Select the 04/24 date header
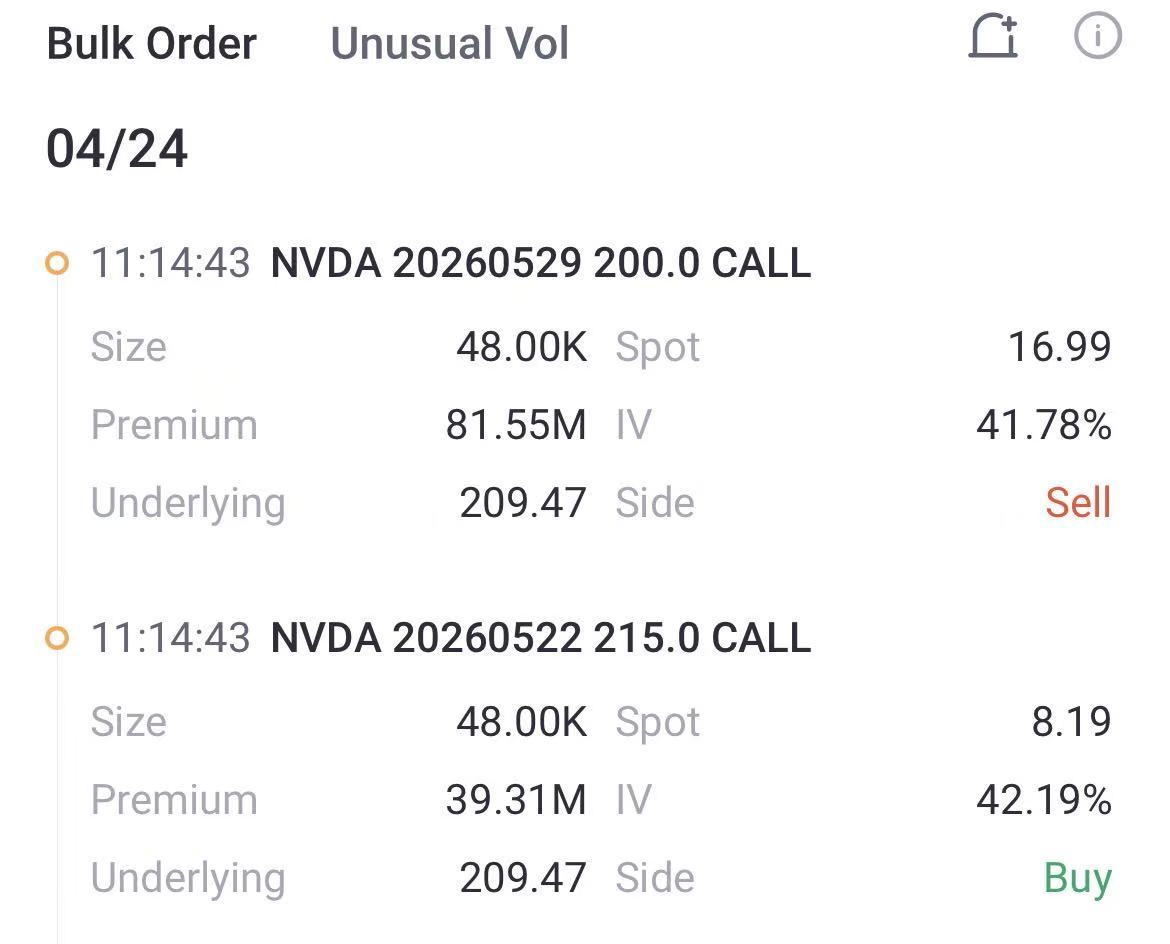This screenshot has width=1170, height=944. click(117, 147)
